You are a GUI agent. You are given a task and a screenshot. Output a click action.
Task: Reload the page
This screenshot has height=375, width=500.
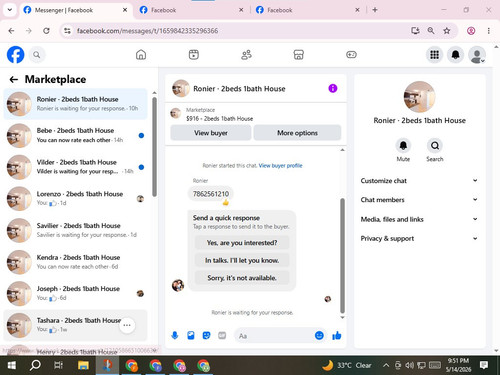46,31
